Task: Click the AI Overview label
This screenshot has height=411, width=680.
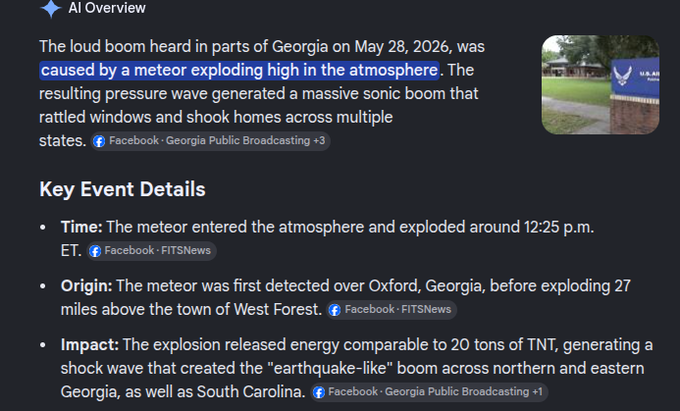Action: pos(107,8)
